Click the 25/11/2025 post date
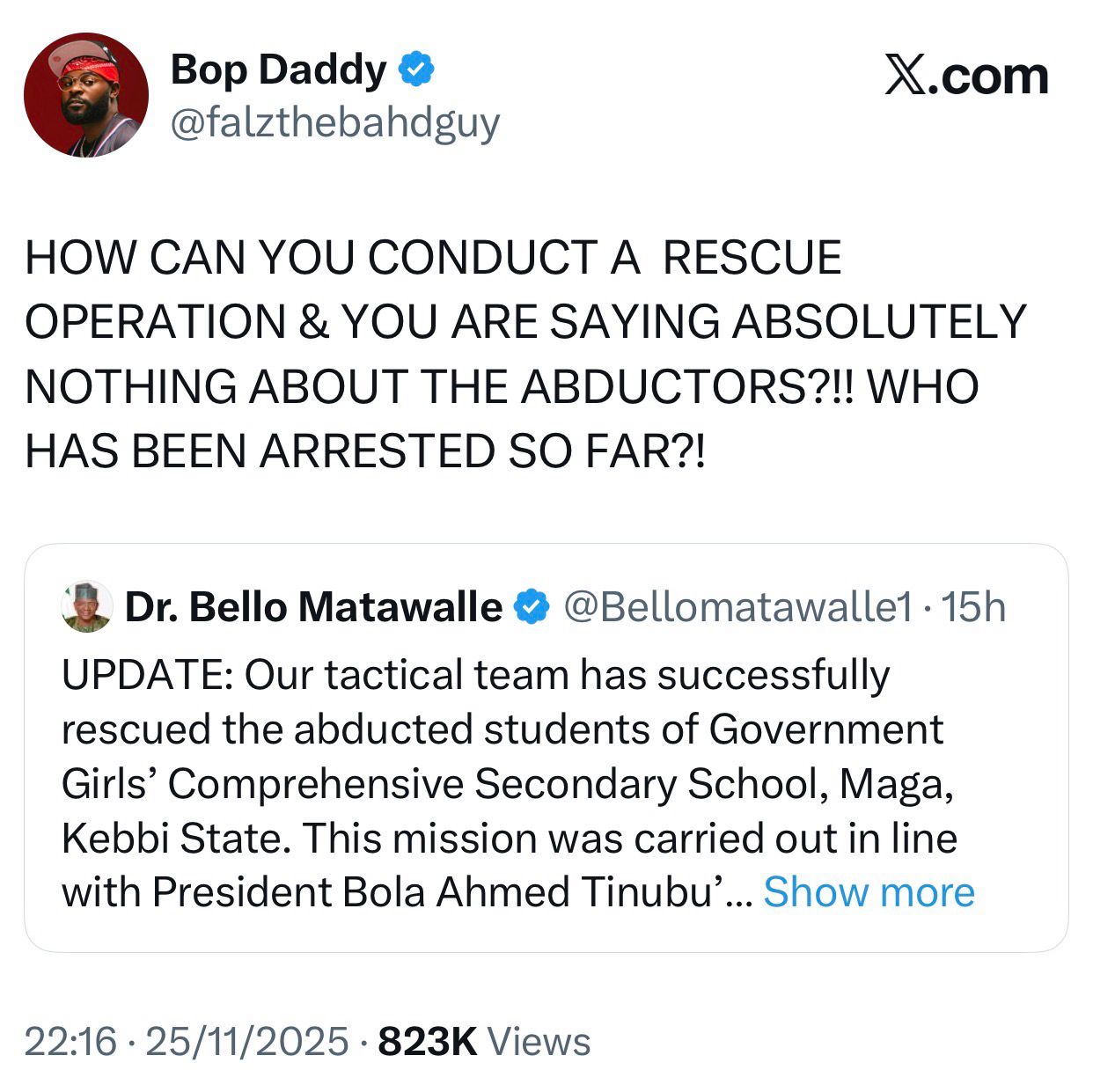The height and width of the screenshot is (1092, 1093). (246, 1042)
